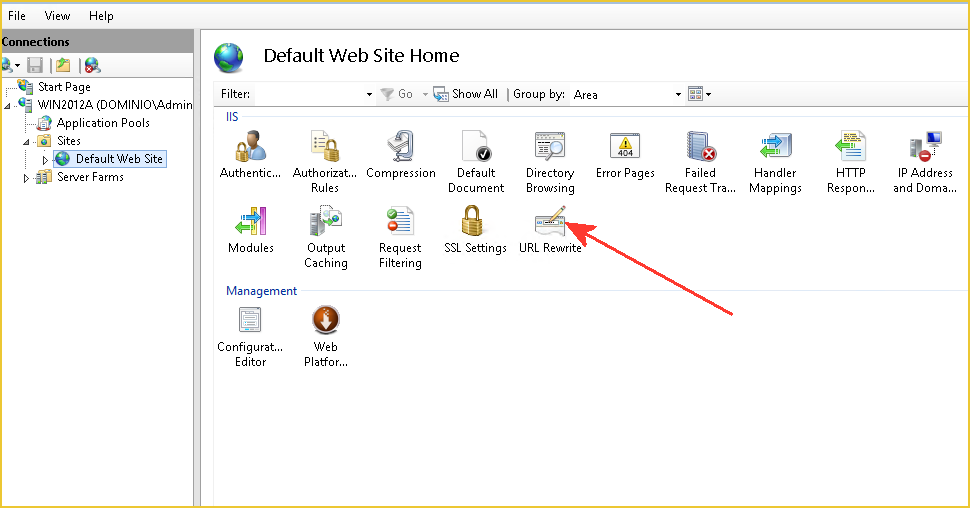Image resolution: width=970 pixels, height=508 pixels.
Task: Change the features view mode icon
Action: tap(695, 94)
